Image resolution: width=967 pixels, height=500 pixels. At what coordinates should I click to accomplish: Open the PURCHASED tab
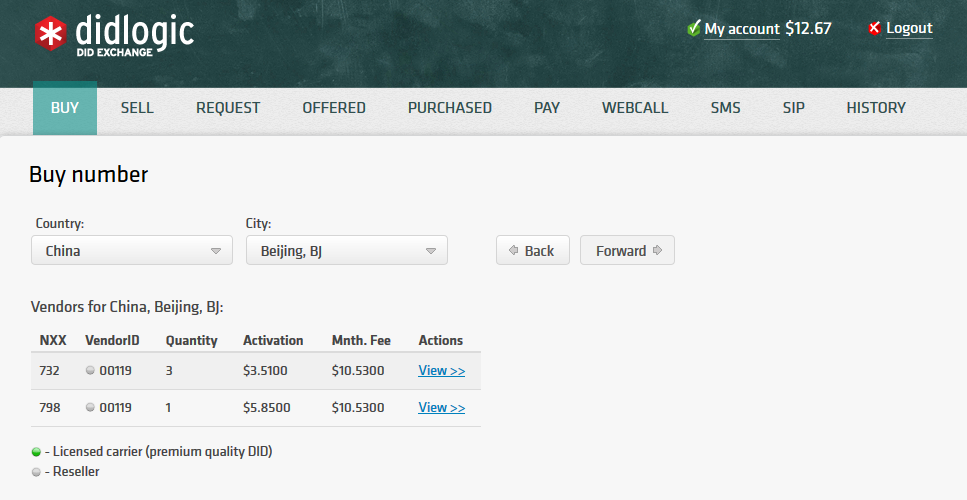(449, 108)
